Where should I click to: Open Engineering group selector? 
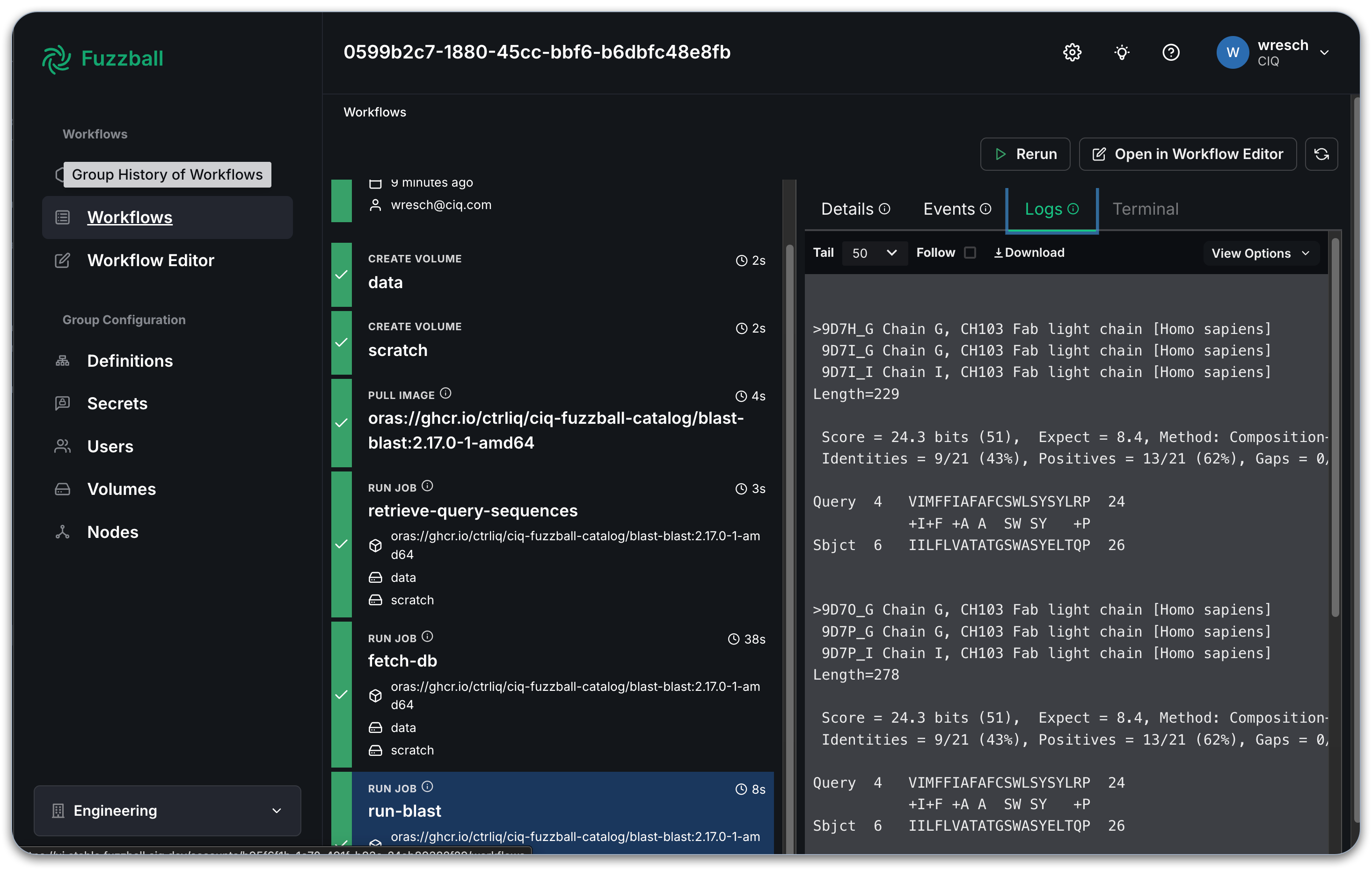click(167, 811)
